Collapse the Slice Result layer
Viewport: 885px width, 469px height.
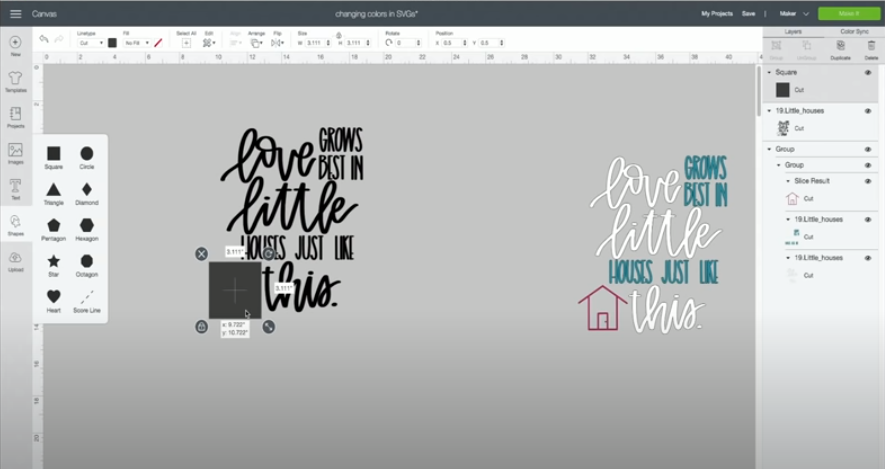point(788,181)
